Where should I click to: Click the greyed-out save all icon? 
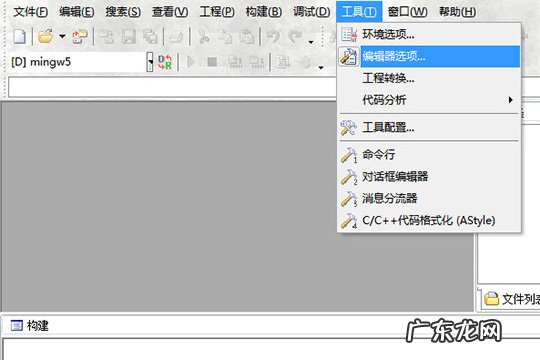click(150, 37)
